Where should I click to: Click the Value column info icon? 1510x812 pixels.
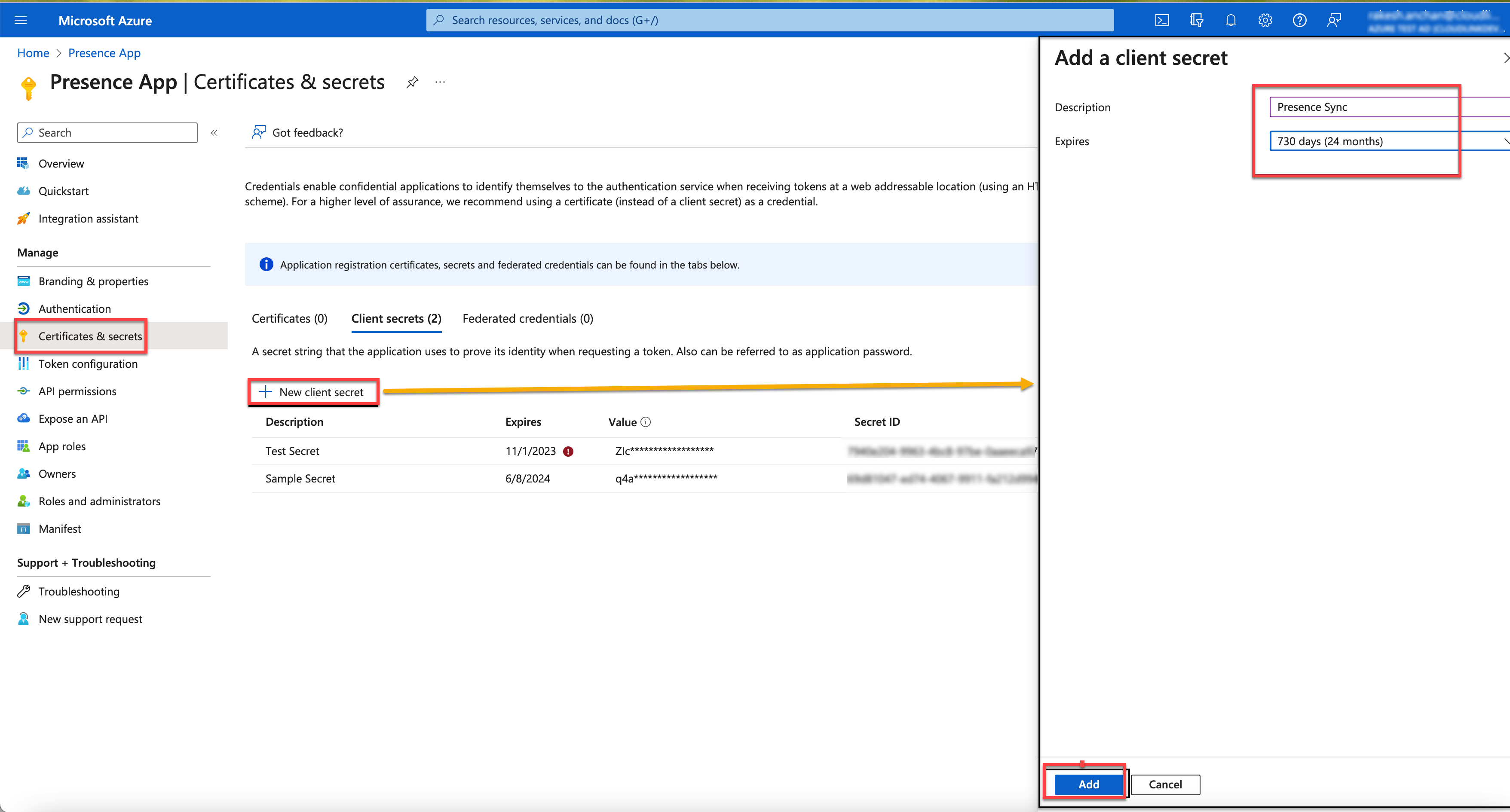tap(645, 422)
